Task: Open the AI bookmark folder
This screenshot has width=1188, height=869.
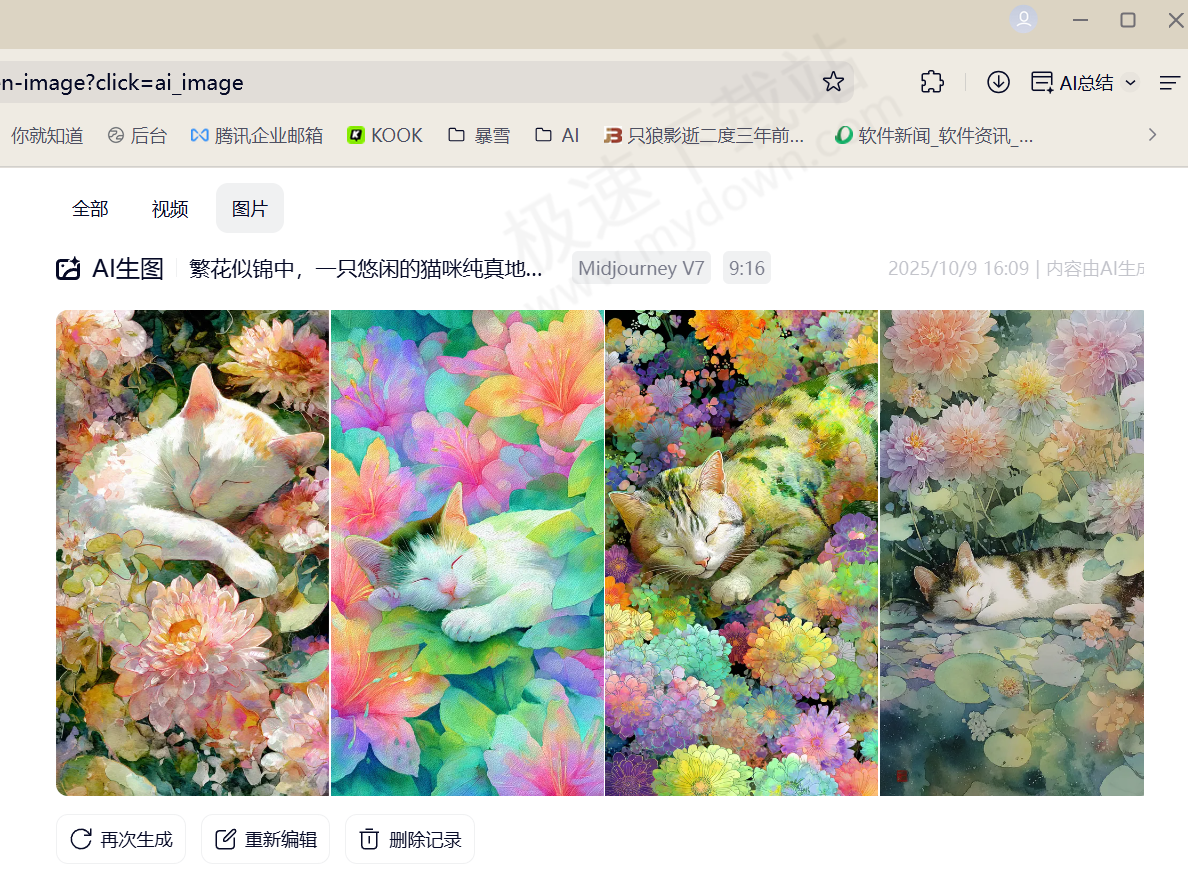Action: pyautogui.click(x=557, y=135)
